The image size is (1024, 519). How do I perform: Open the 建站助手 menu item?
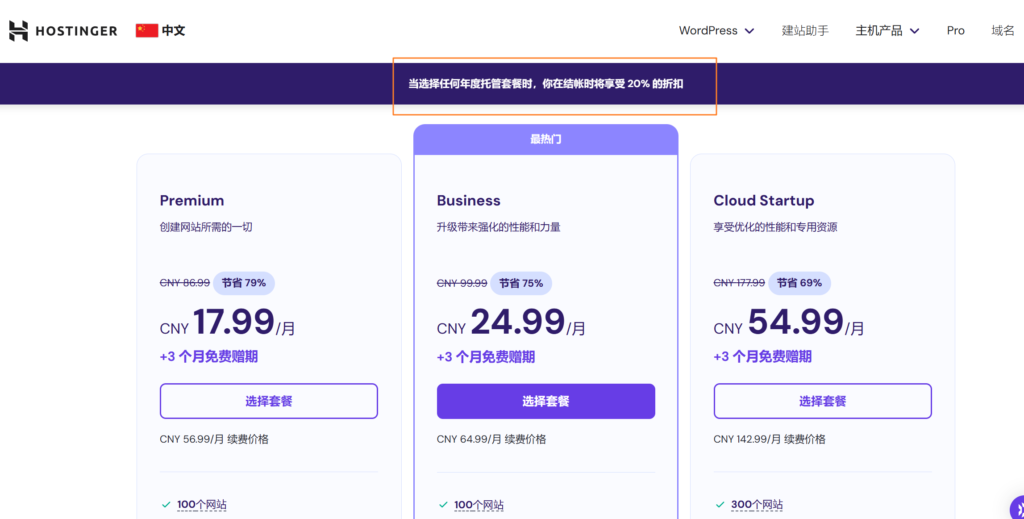click(805, 31)
